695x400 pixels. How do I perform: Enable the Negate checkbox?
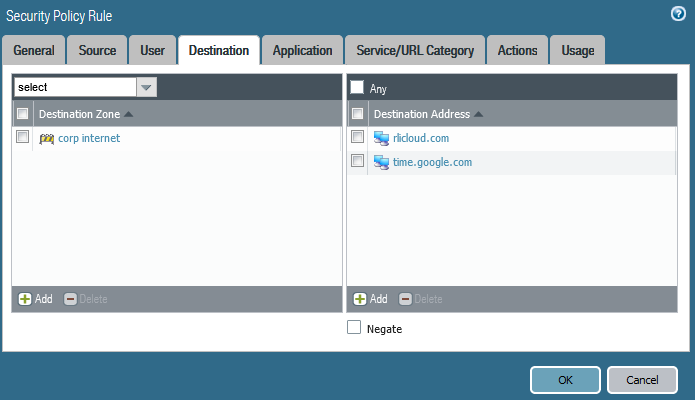tap(354, 327)
